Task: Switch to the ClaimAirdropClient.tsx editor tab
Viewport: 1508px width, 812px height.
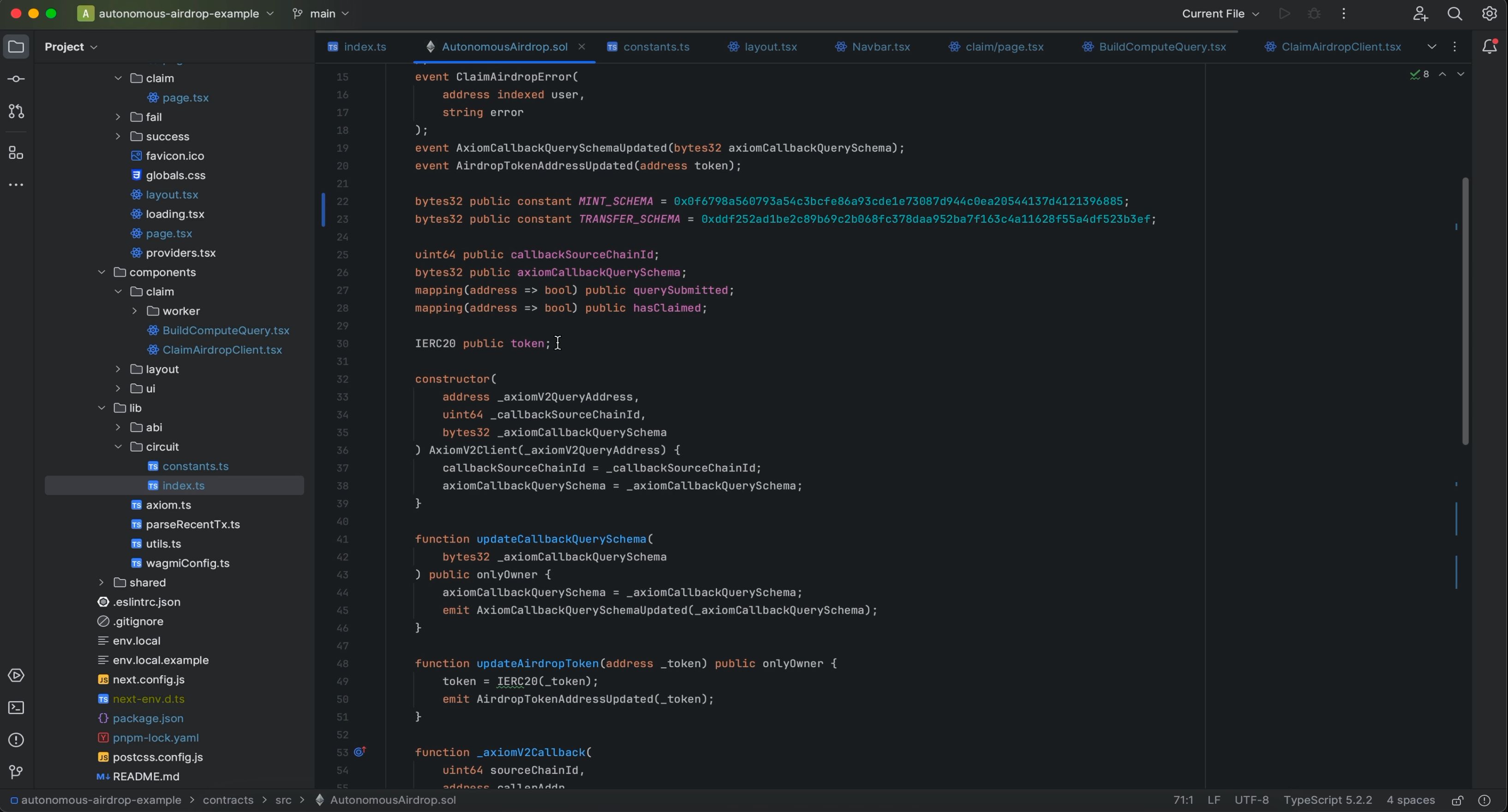Action: tap(1334, 47)
